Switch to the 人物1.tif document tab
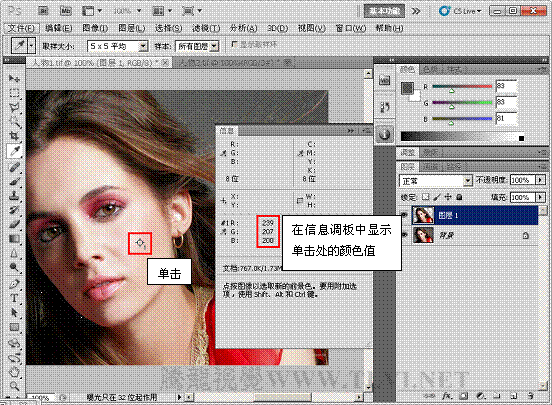 pyautogui.click(x=95, y=63)
